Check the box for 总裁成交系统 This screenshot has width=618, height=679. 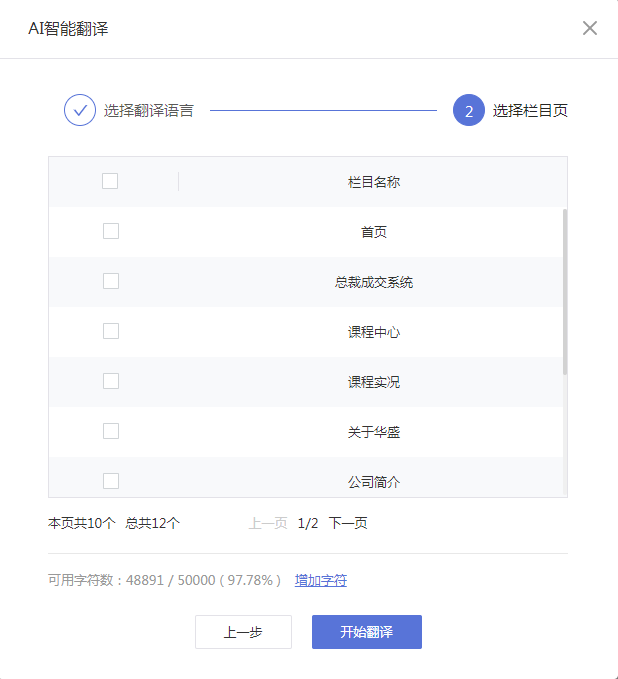[111, 281]
